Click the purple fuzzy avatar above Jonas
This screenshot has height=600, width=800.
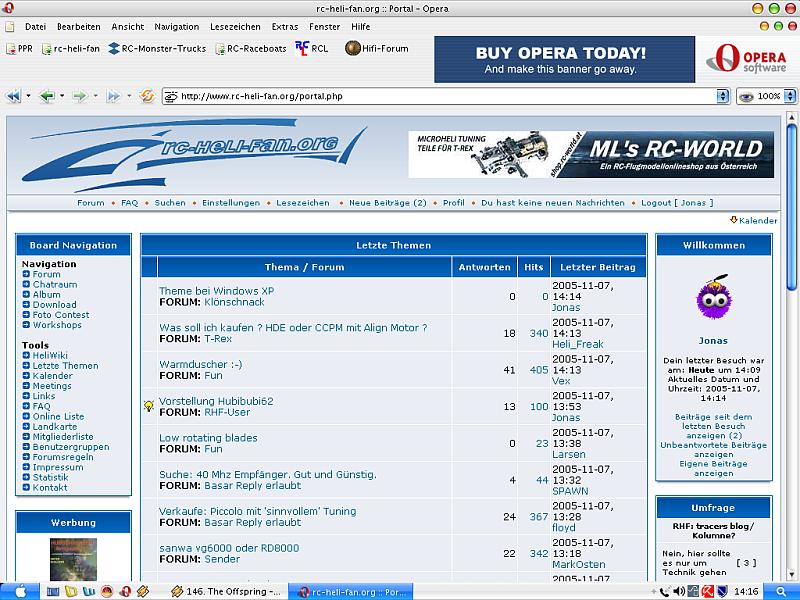click(714, 298)
